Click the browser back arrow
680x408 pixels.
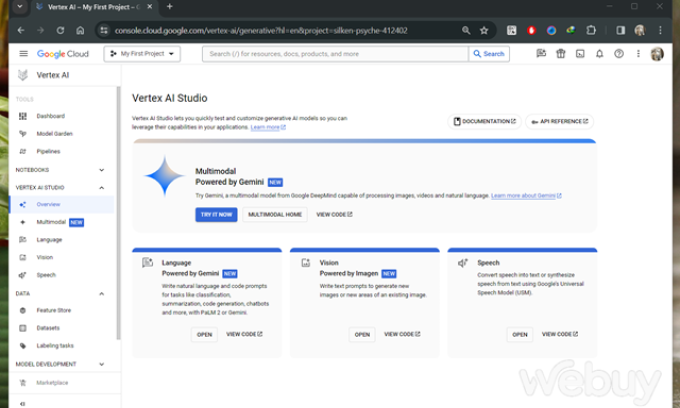click(x=21, y=30)
